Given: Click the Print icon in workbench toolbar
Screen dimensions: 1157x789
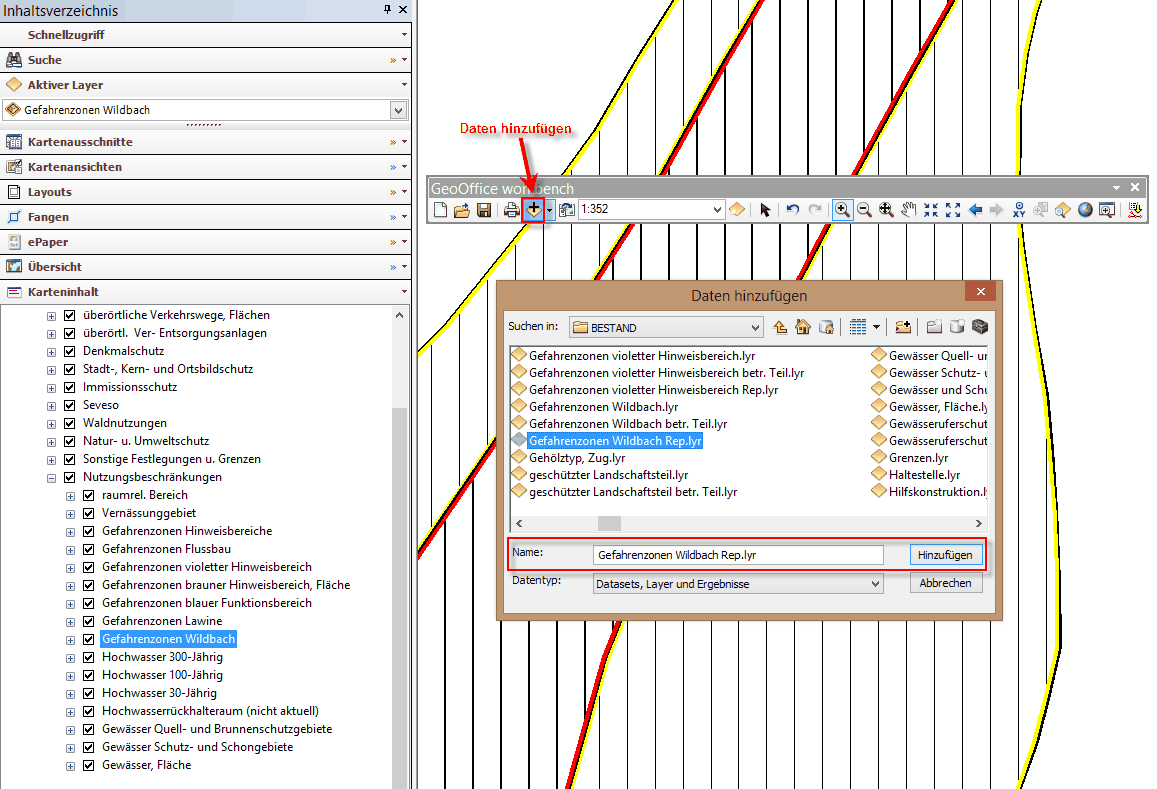Looking at the screenshot, I should click(x=512, y=210).
